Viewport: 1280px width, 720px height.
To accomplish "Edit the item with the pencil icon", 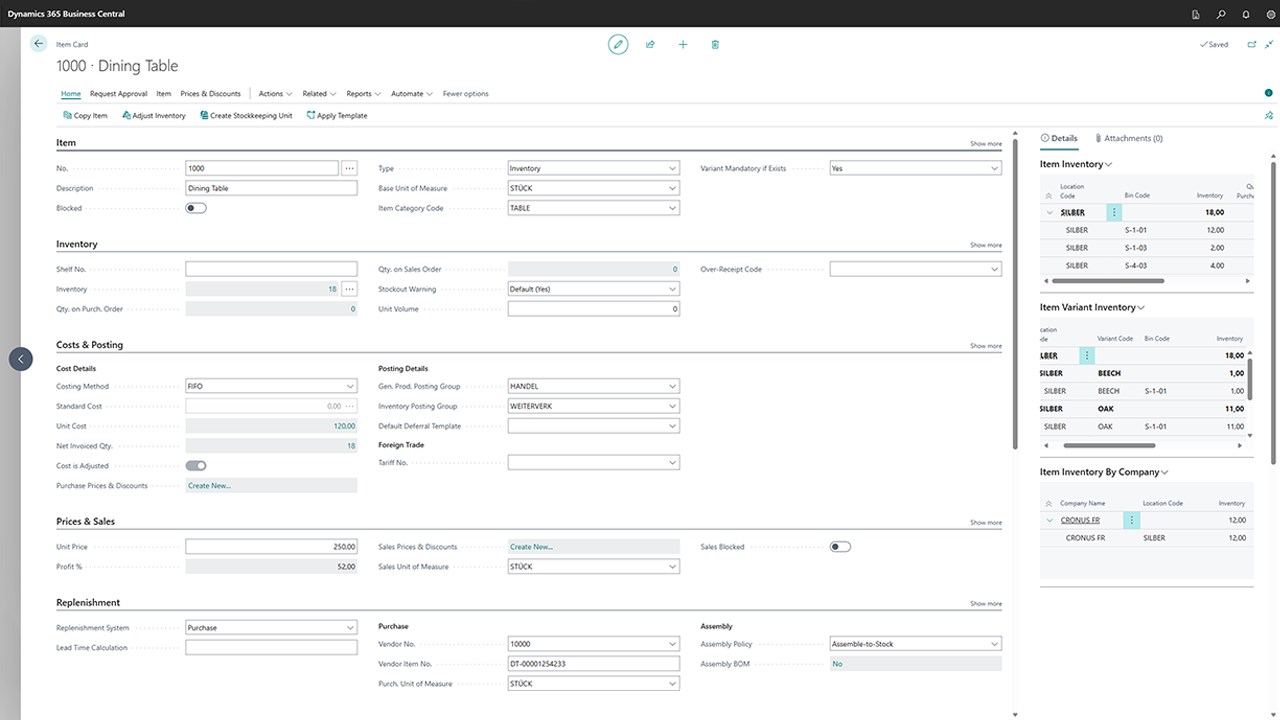I will pyautogui.click(x=618, y=44).
